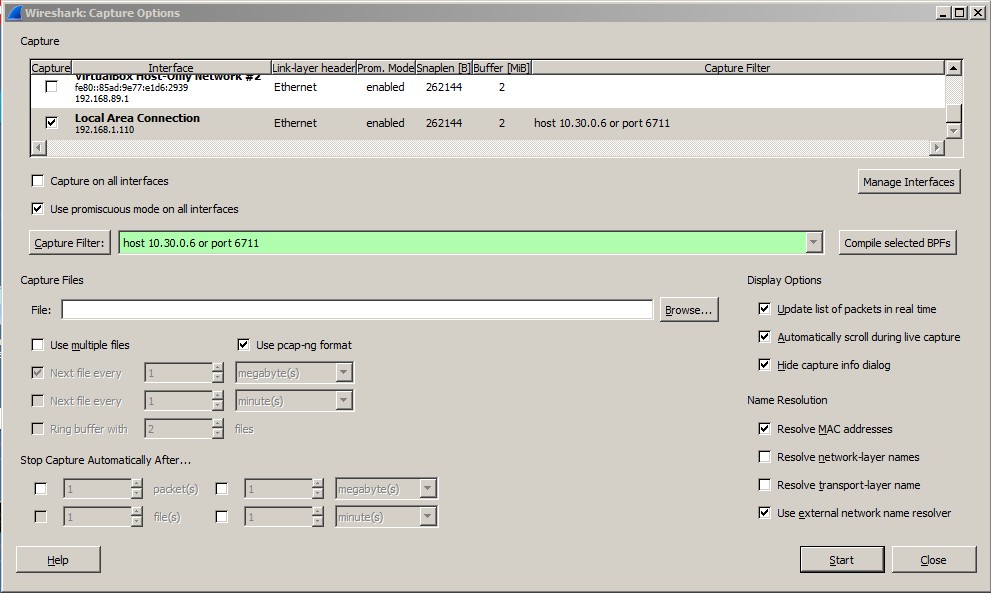Click interface list scroll left arrow
This screenshot has width=991, height=593.
(39, 147)
